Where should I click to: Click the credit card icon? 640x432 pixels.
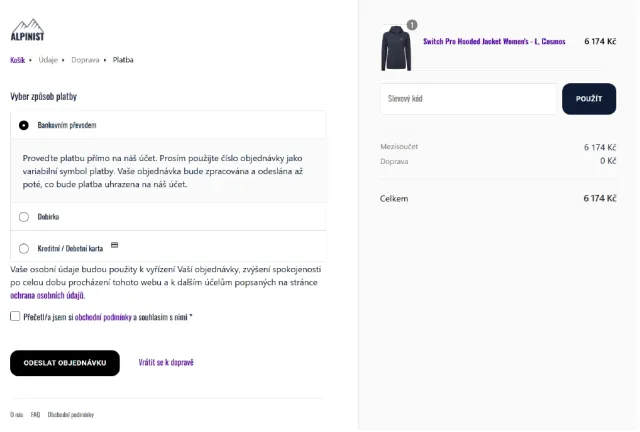(115, 245)
